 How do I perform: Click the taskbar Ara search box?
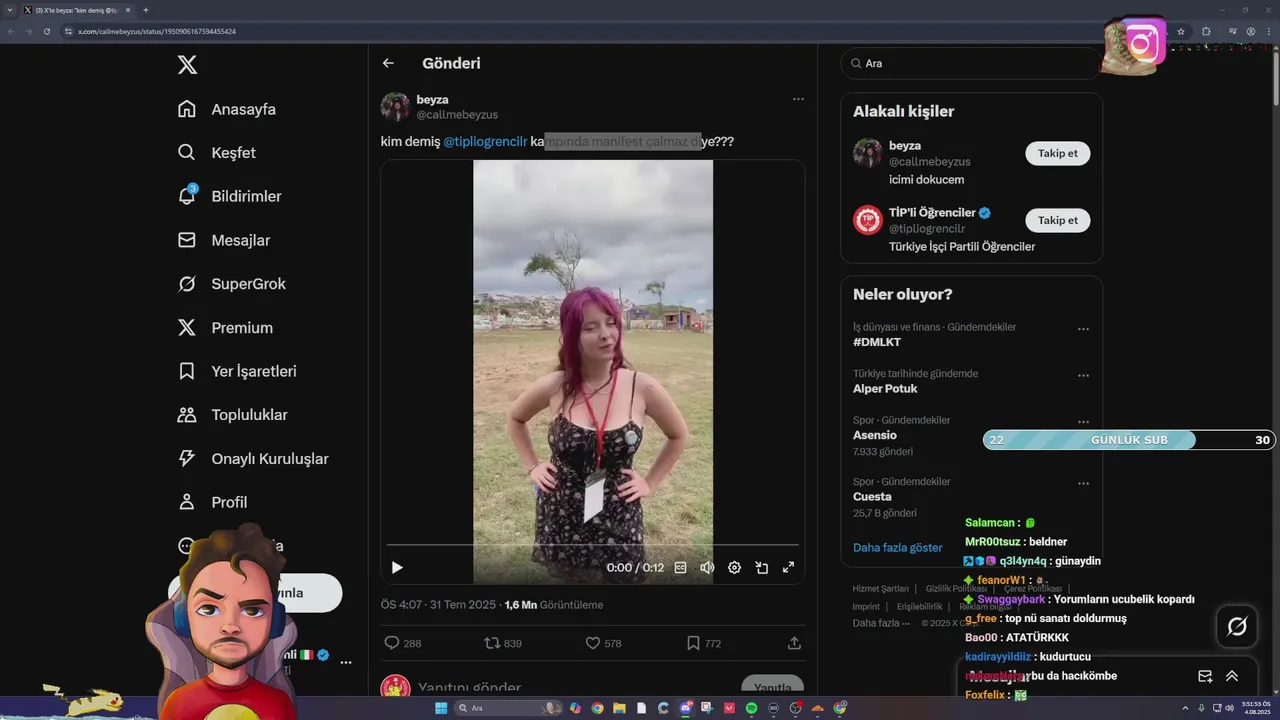click(509, 708)
